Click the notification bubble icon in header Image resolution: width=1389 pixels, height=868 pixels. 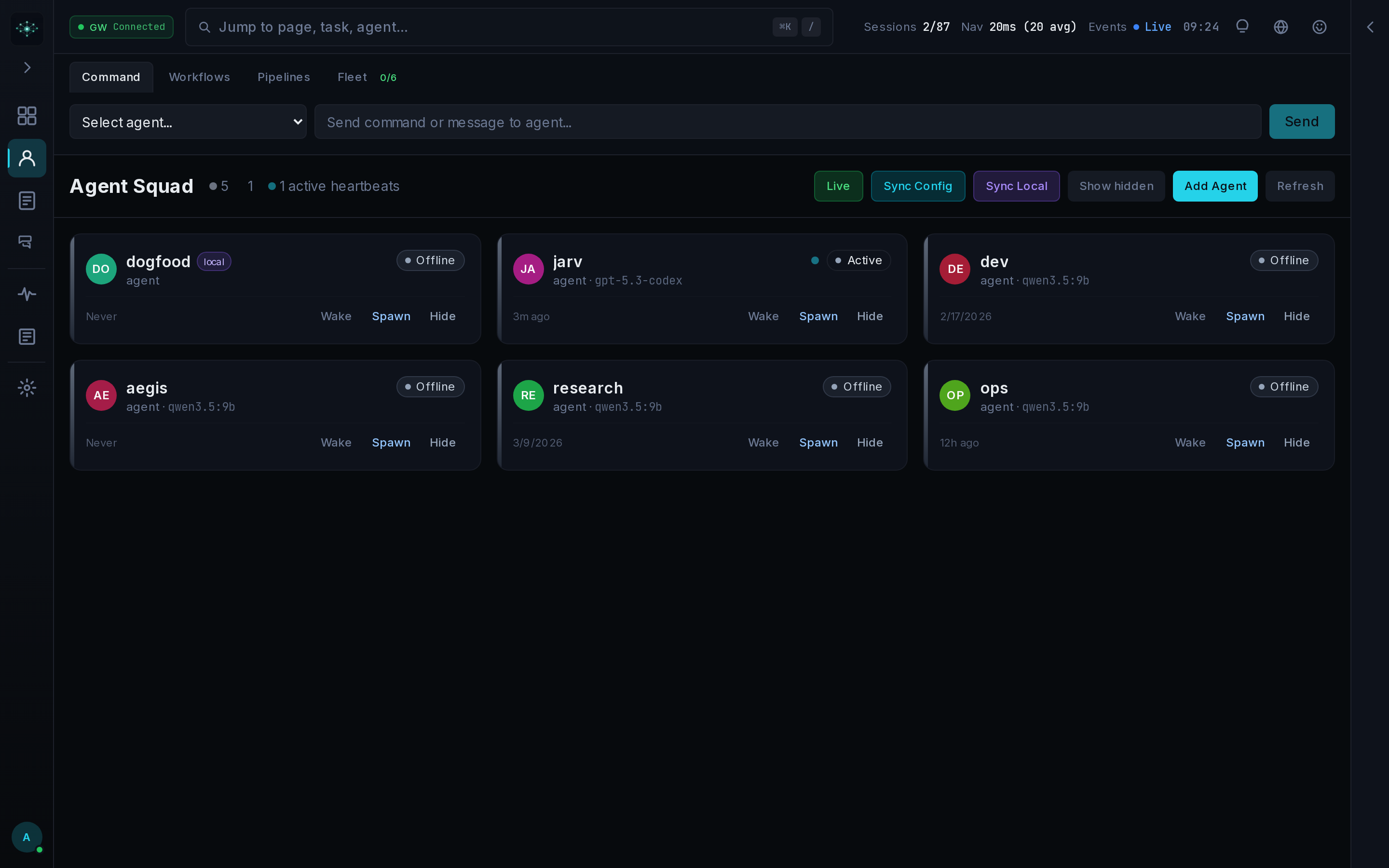point(1242,27)
